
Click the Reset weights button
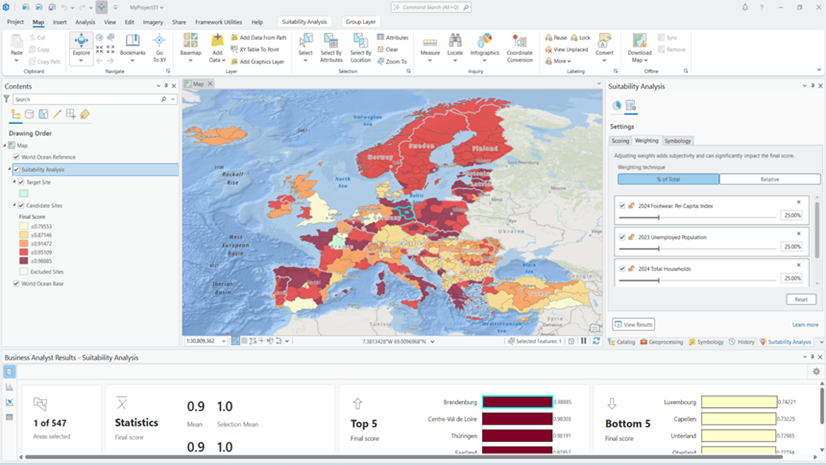pyautogui.click(x=801, y=299)
